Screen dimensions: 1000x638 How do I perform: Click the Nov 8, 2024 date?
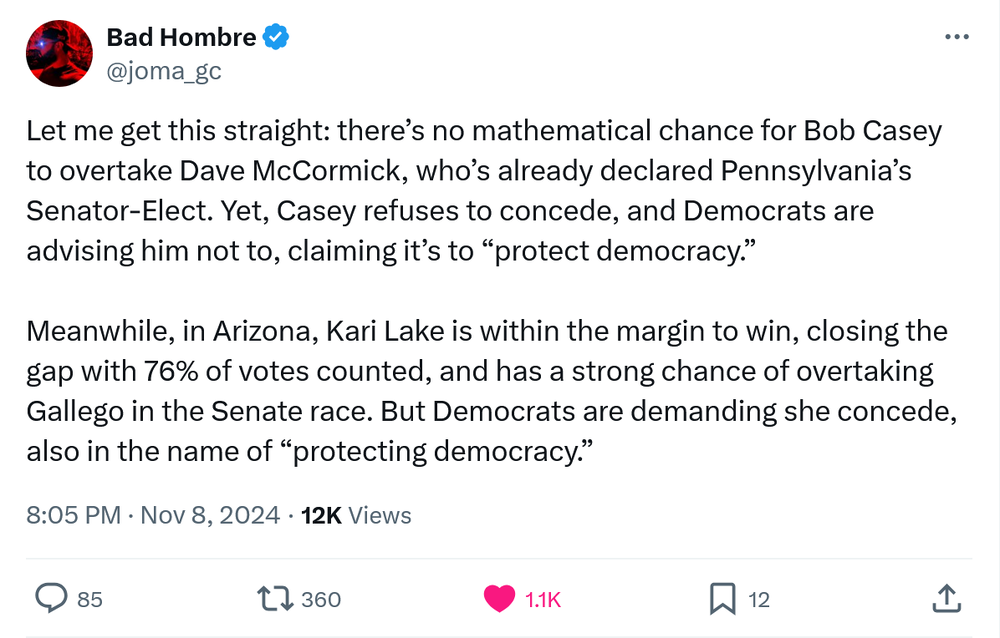point(210,515)
